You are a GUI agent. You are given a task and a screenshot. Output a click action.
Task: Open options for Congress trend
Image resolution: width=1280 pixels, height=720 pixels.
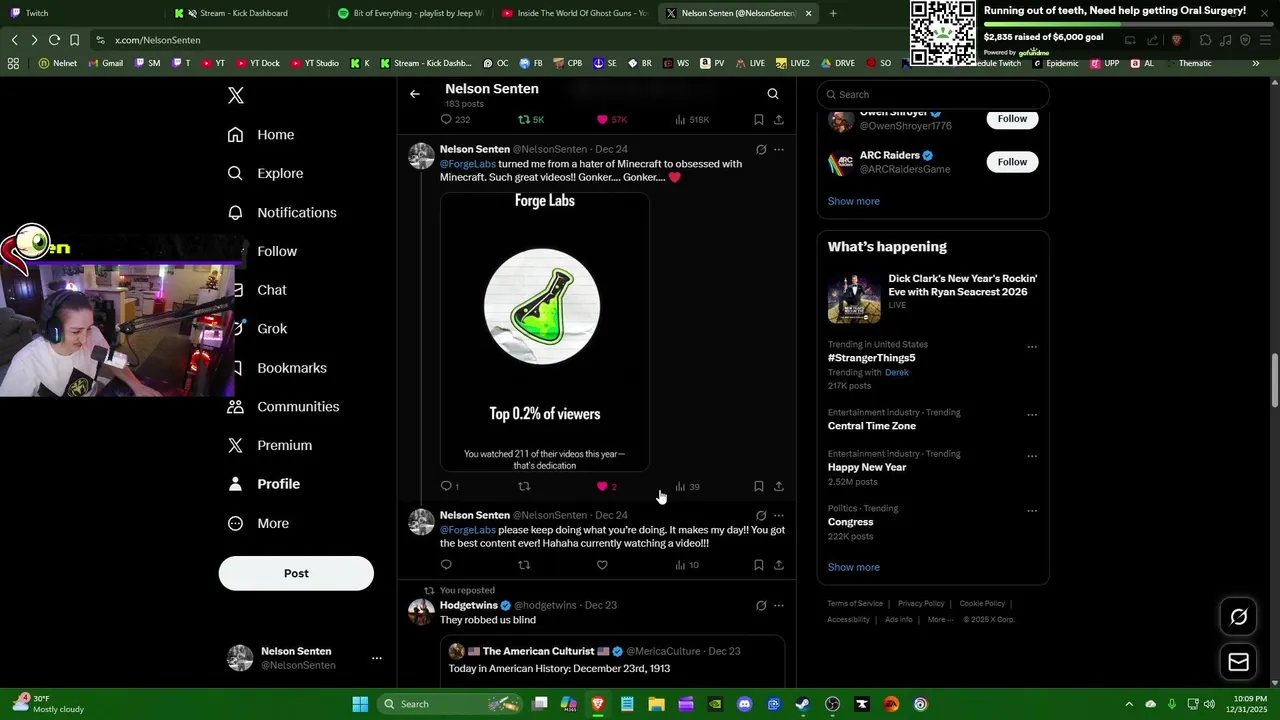1032,511
